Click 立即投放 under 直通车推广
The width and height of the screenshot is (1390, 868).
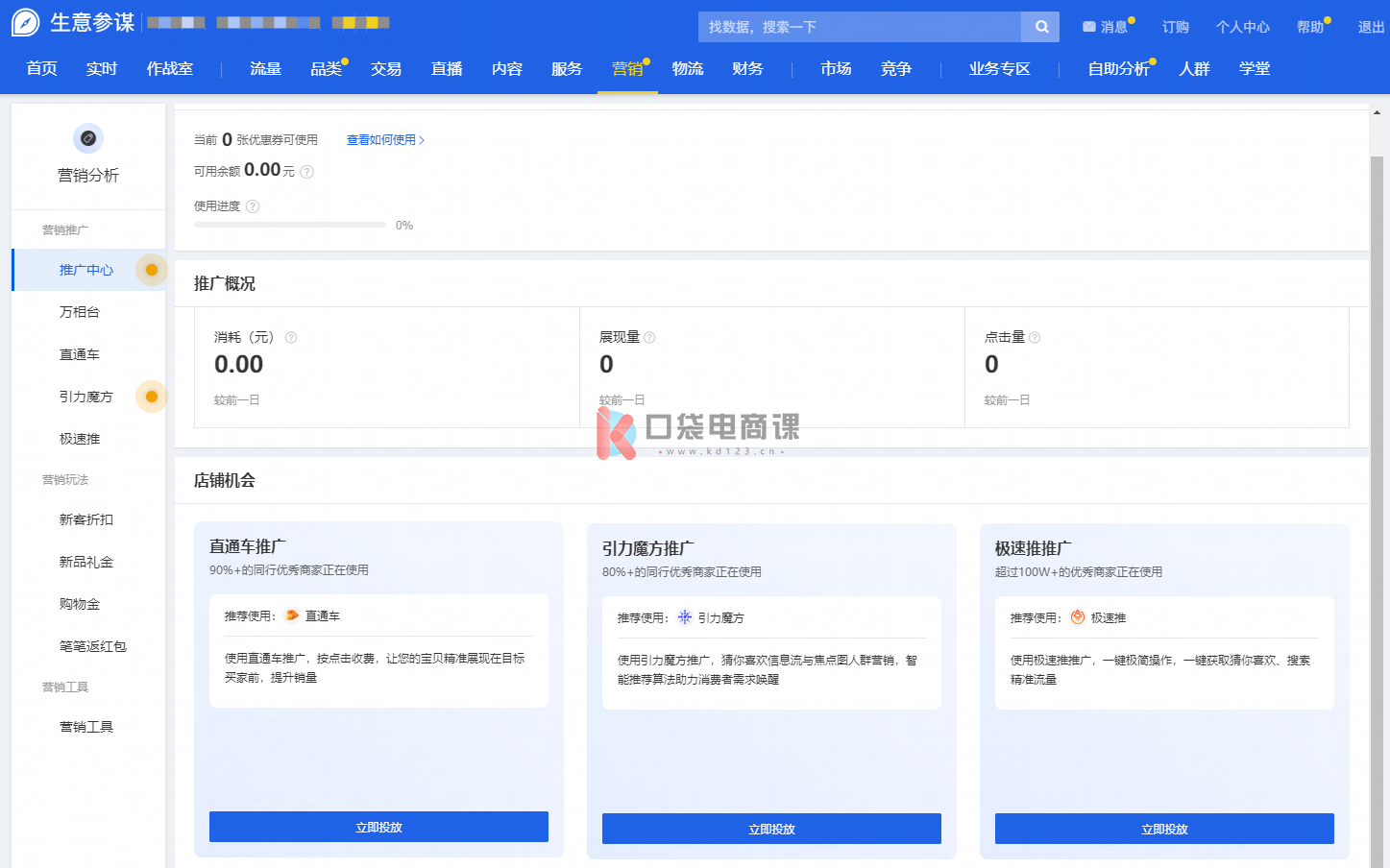(378, 827)
